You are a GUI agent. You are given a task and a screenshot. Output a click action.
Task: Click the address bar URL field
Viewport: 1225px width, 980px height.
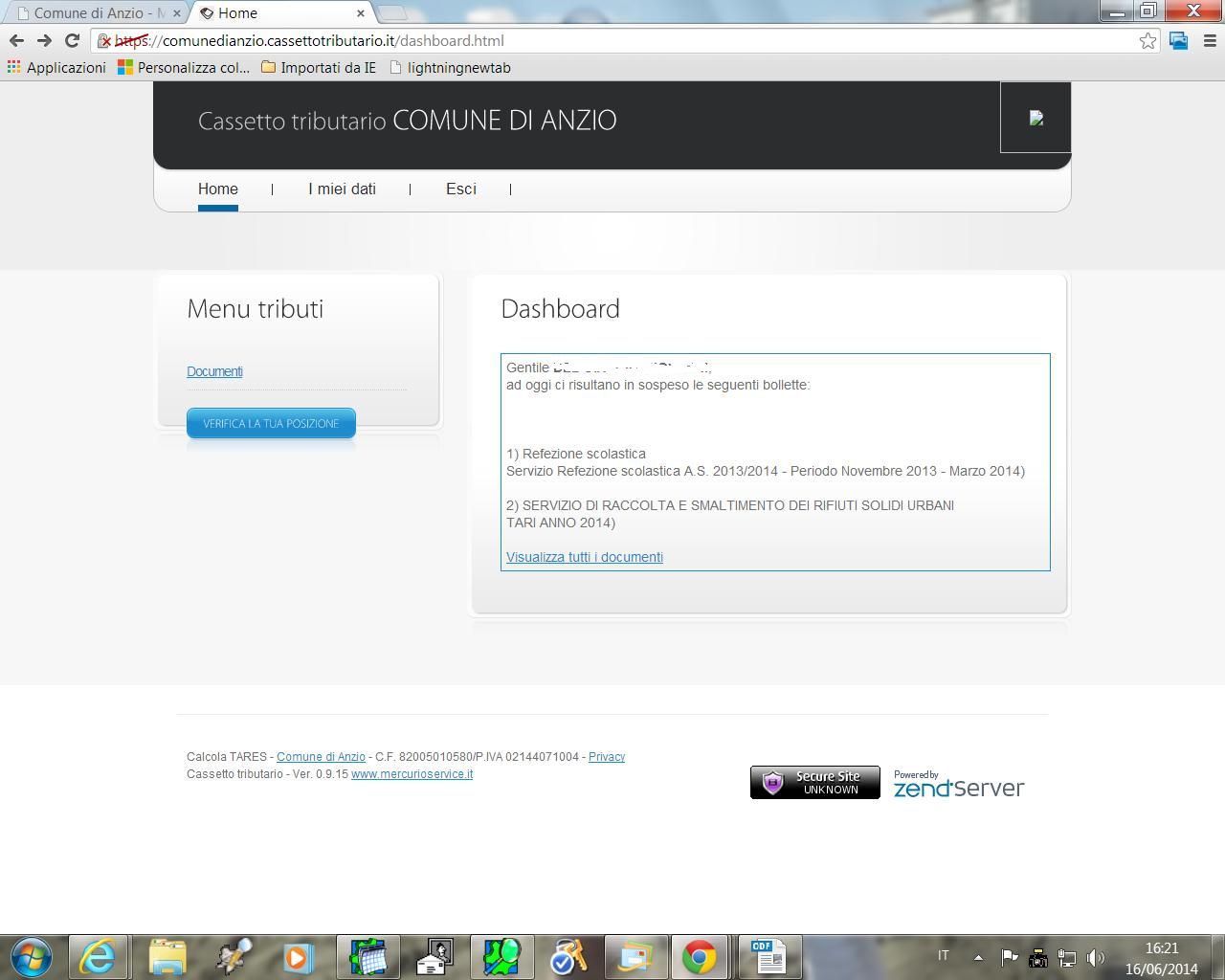[x=622, y=41]
